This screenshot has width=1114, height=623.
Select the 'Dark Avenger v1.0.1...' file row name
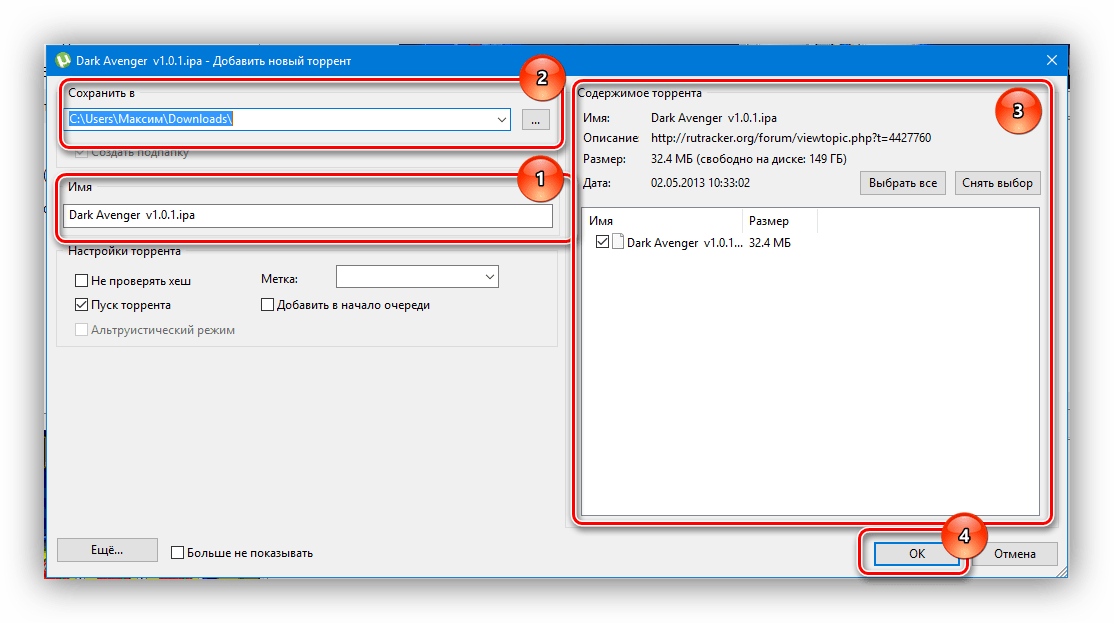pyautogui.click(x=684, y=243)
